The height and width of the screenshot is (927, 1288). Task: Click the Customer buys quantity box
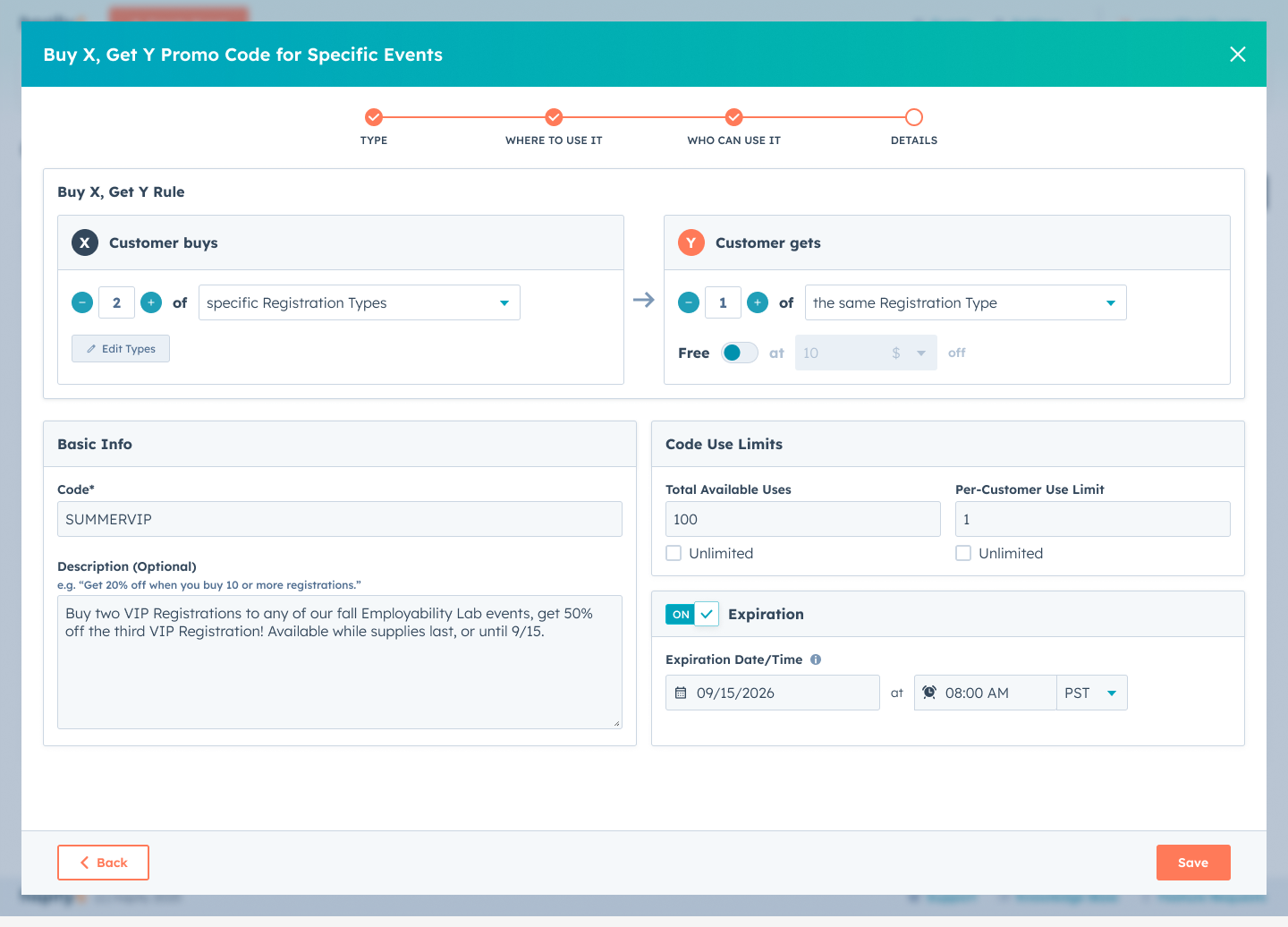pyautogui.click(x=116, y=302)
